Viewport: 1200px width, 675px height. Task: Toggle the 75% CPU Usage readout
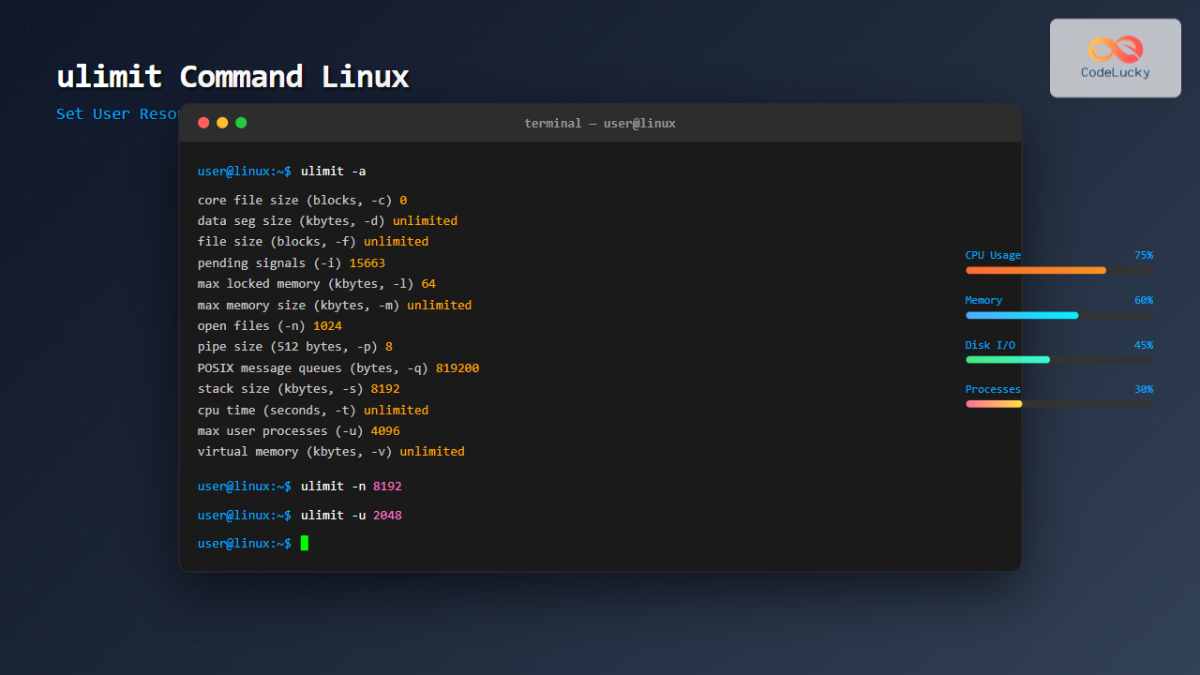(x=1144, y=255)
